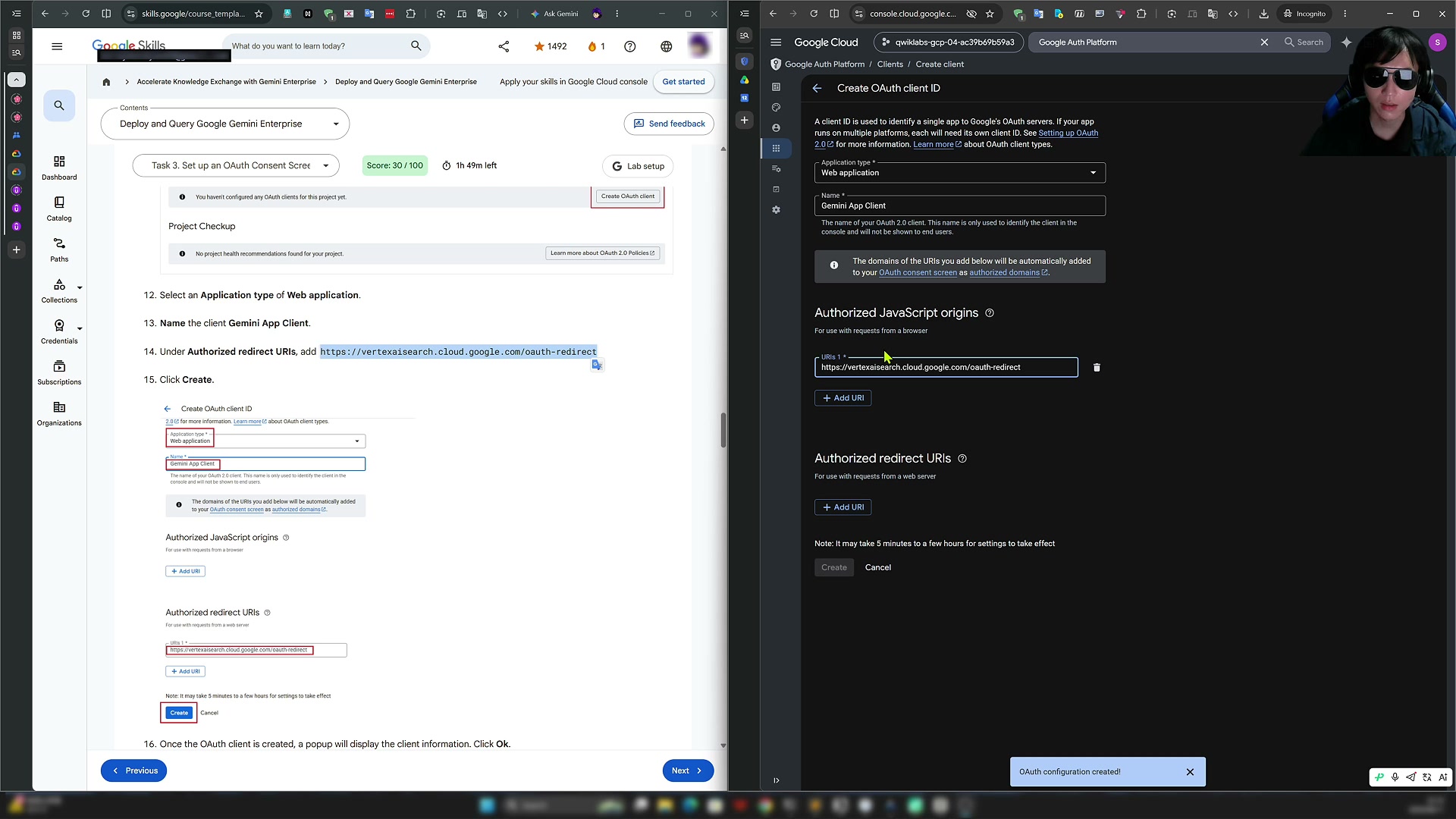Image resolution: width=1456 pixels, height=819 pixels.
Task: Click the search magnifier in Skills search box
Action: (x=416, y=46)
